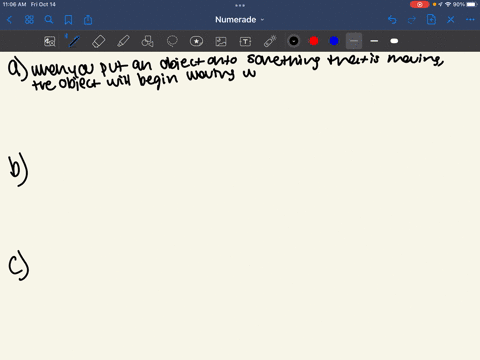Open the thumbnails grid view
Screen dimensions: 480x360
[x=29, y=20]
